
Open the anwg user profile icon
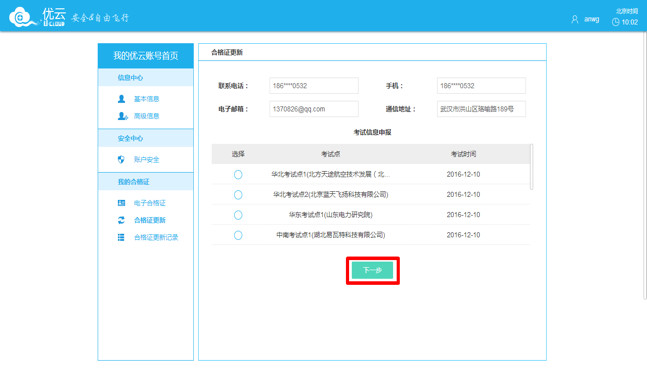(574, 19)
